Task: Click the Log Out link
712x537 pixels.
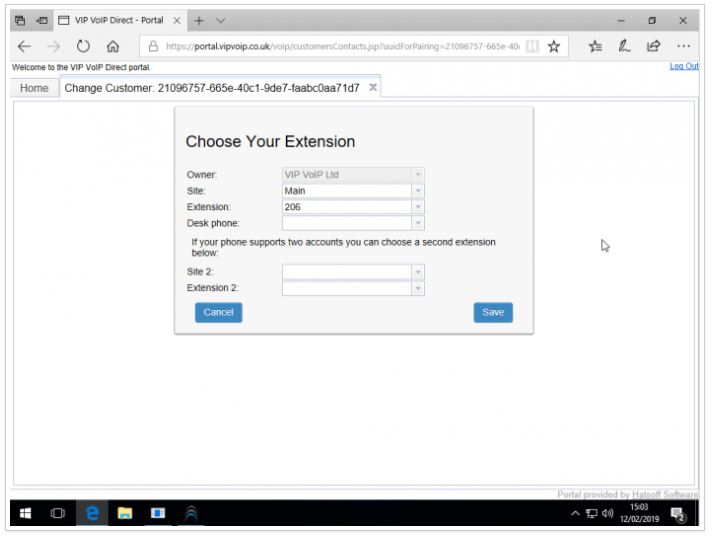Action: click(x=684, y=66)
